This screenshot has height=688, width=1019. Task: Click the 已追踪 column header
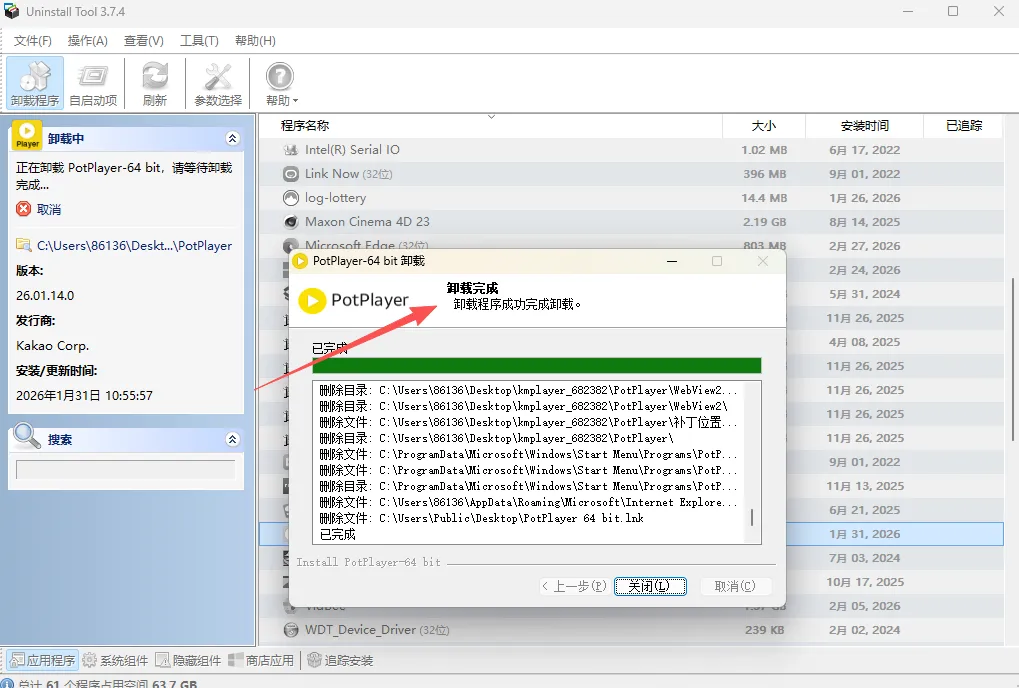click(x=964, y=125)
